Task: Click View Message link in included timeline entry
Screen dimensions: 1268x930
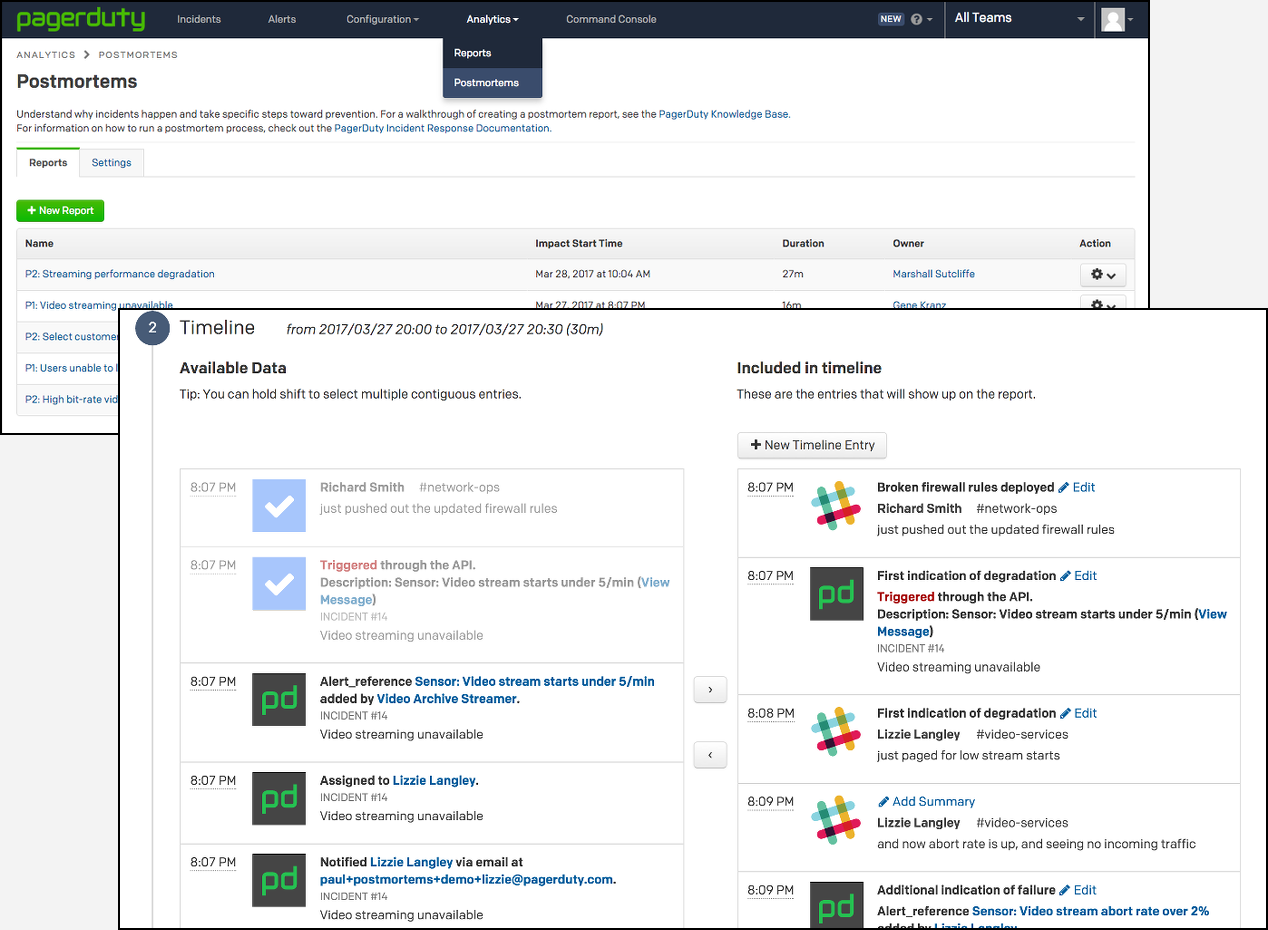Action: click(1052, 623)
